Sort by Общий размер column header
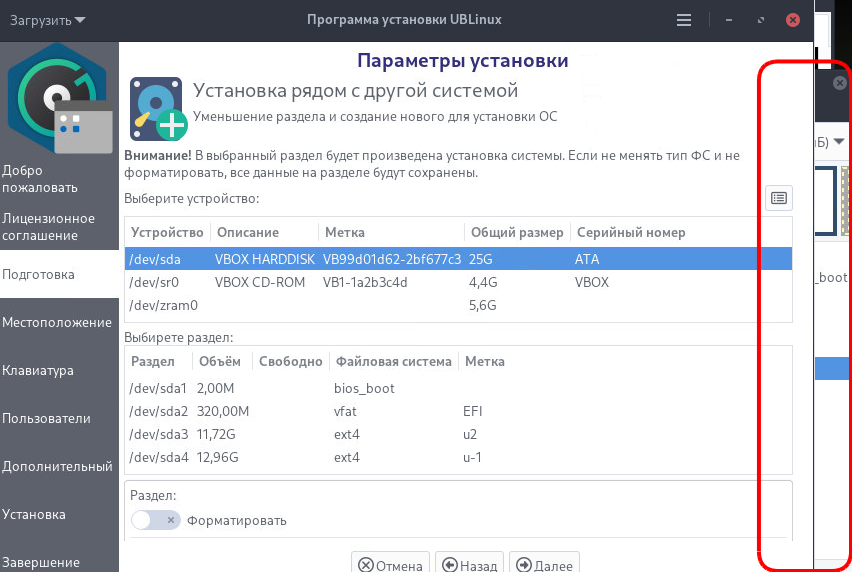Screen dimensions: 852x572 pyautogui.click(x=517, y=232)
